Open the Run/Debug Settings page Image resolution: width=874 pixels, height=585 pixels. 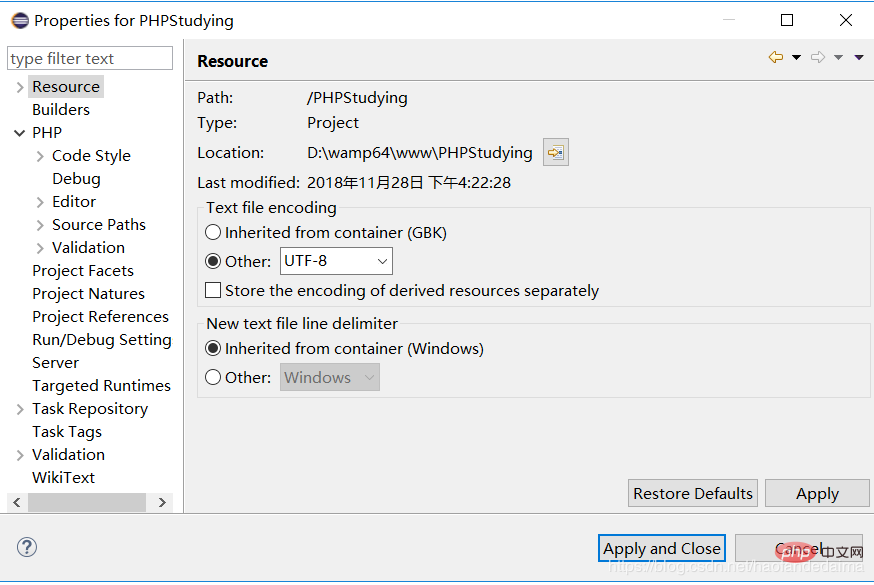[102, 340]
